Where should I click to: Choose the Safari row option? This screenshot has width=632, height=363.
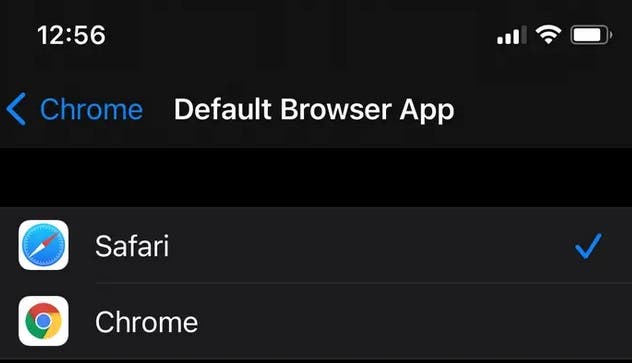pos(316,245)
